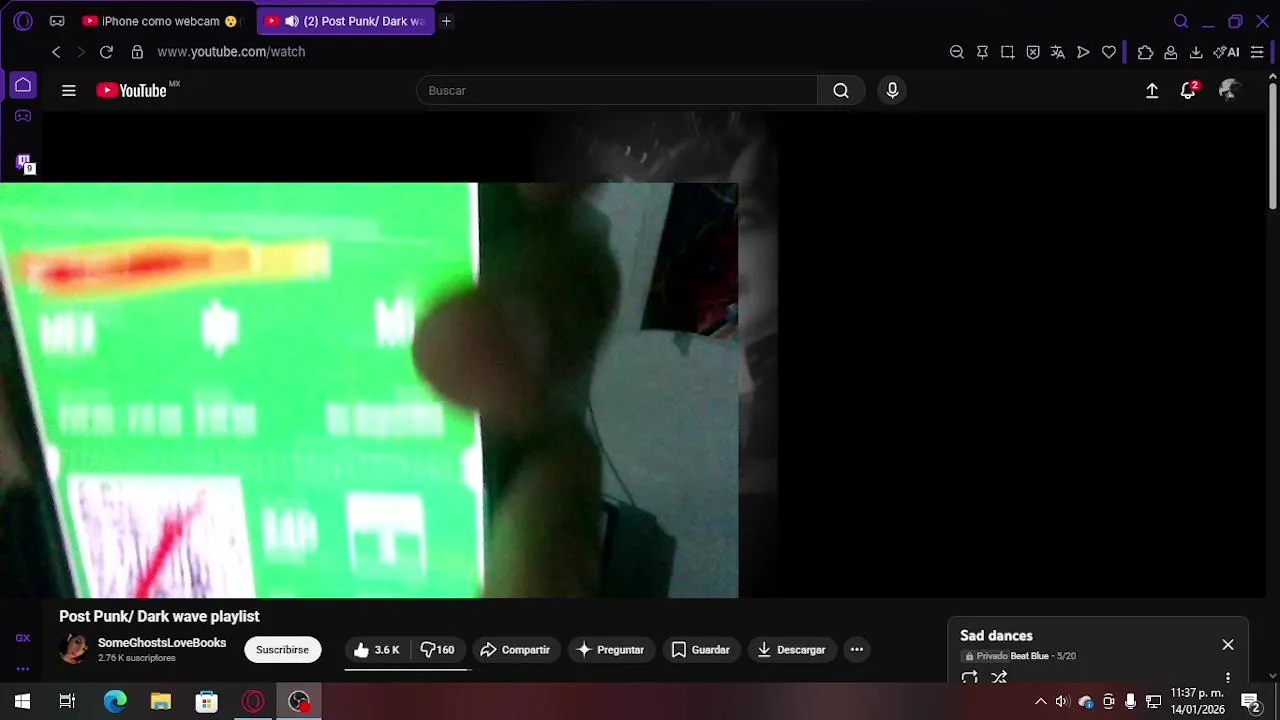Open the player arrow icon in address bar
The image size is (1280, 720).
click(1083, 52)
